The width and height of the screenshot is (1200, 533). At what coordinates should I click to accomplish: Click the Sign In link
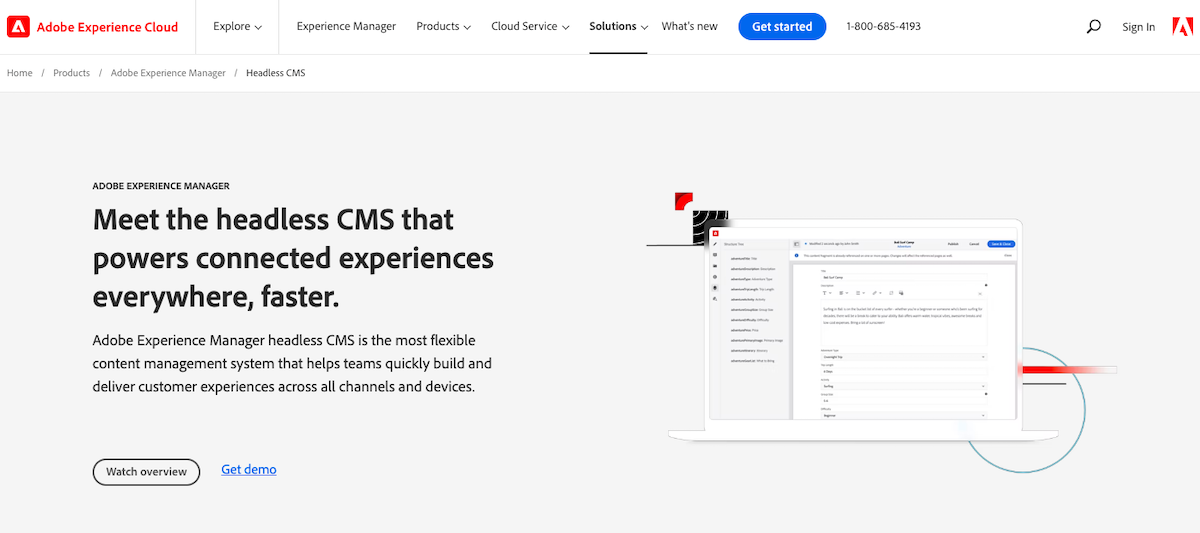coord(1138,27)
